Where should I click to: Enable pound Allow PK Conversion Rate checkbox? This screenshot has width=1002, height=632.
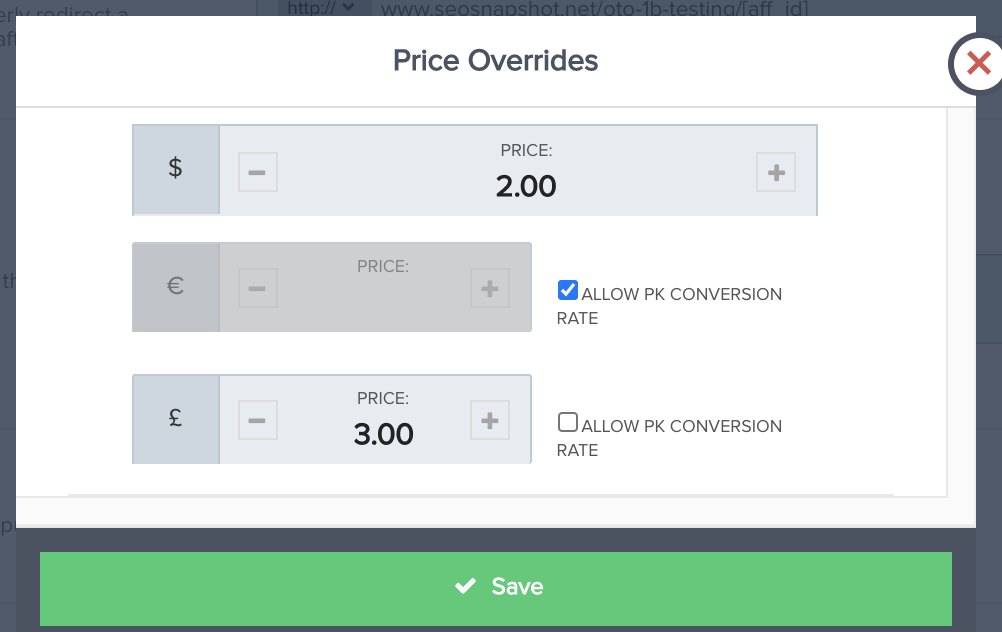pos(568,423)
